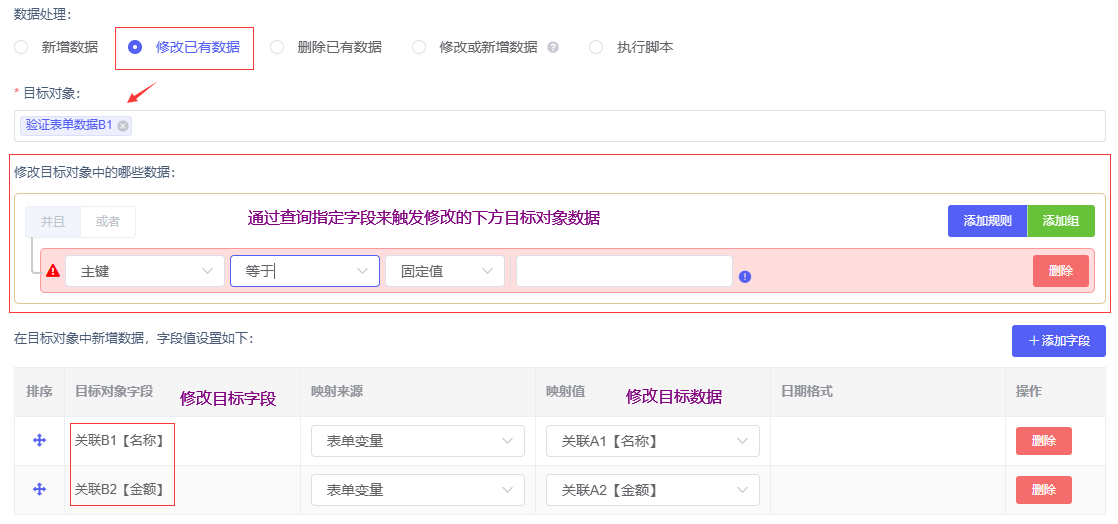
Task: Click the 添加字段 button
Action: [1058, 341]
